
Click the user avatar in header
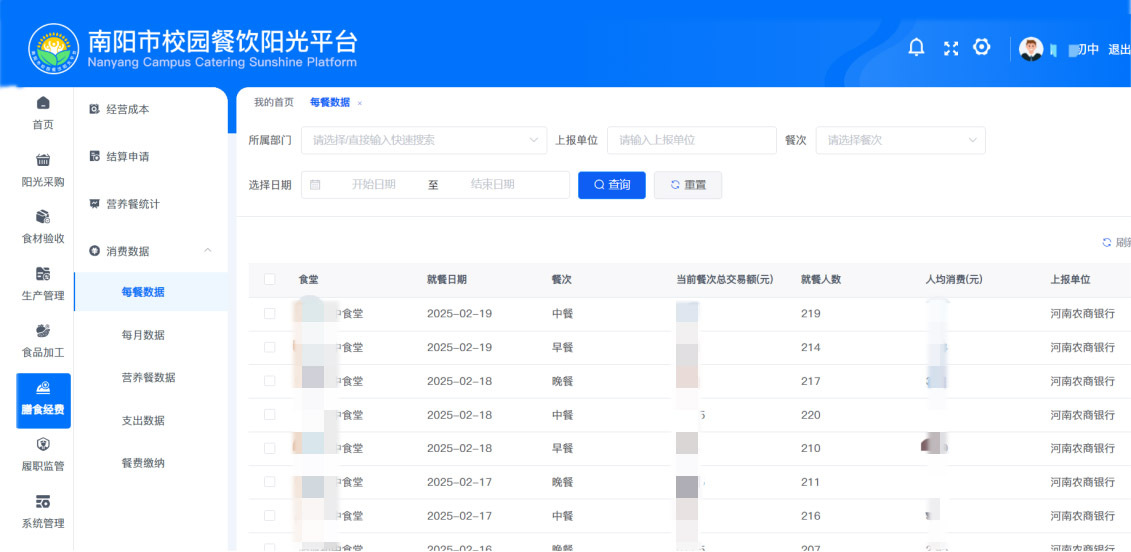[x=1031, y=49]
